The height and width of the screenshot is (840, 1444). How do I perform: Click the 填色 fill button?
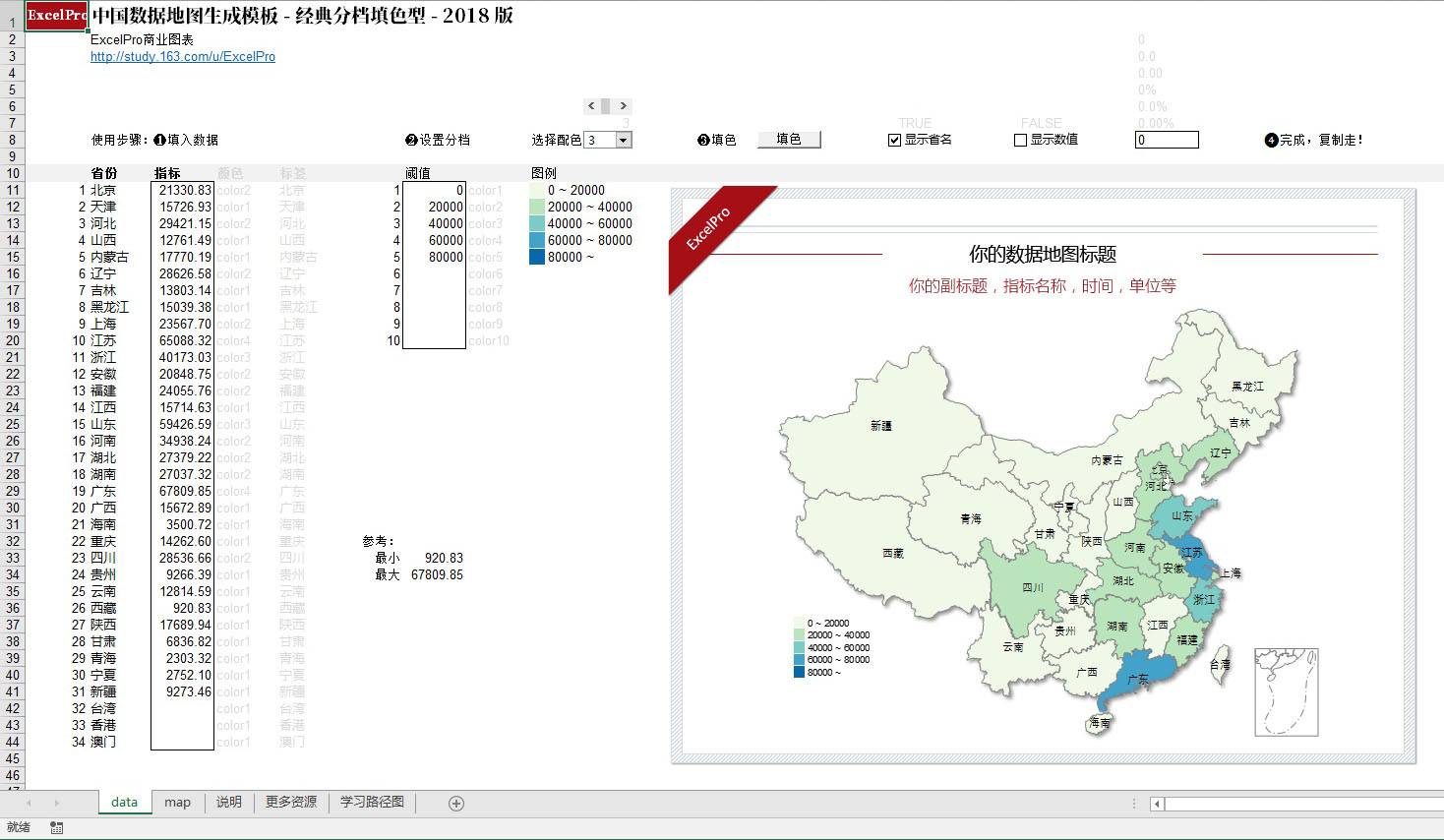(x=789, y=139)
